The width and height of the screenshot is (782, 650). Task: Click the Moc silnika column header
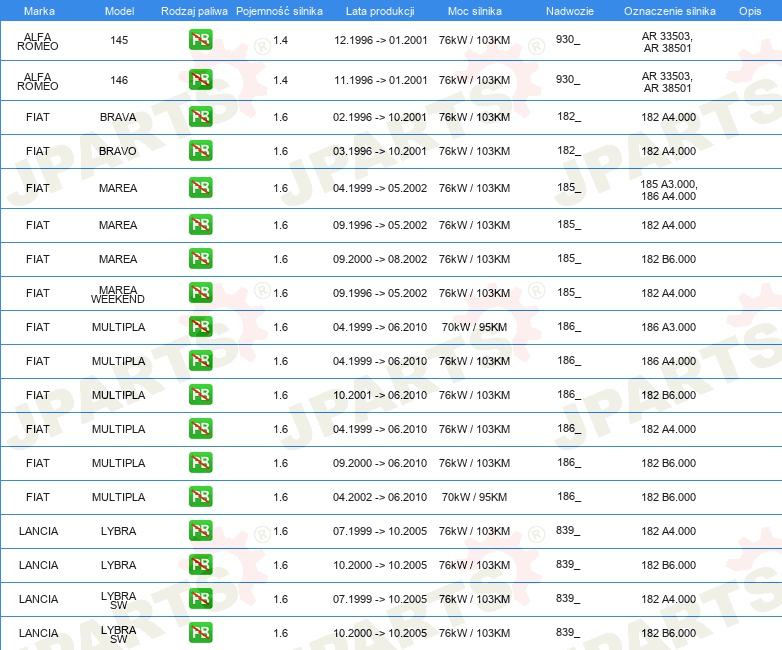point(475,11)
